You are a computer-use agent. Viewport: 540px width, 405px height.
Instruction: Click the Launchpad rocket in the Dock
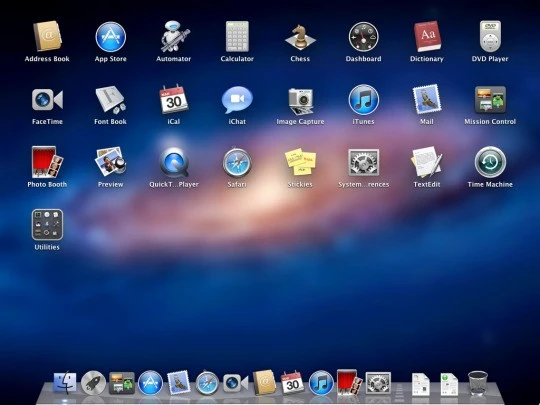coord(93,383)
